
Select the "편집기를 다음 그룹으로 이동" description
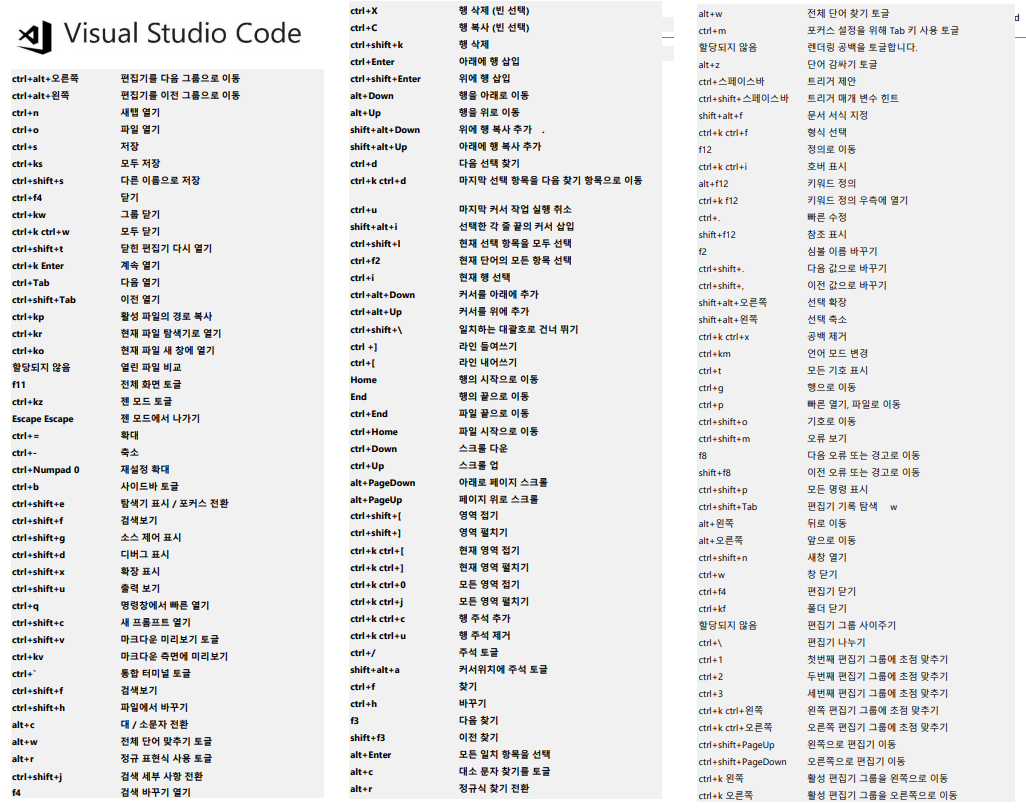[180, 78]
